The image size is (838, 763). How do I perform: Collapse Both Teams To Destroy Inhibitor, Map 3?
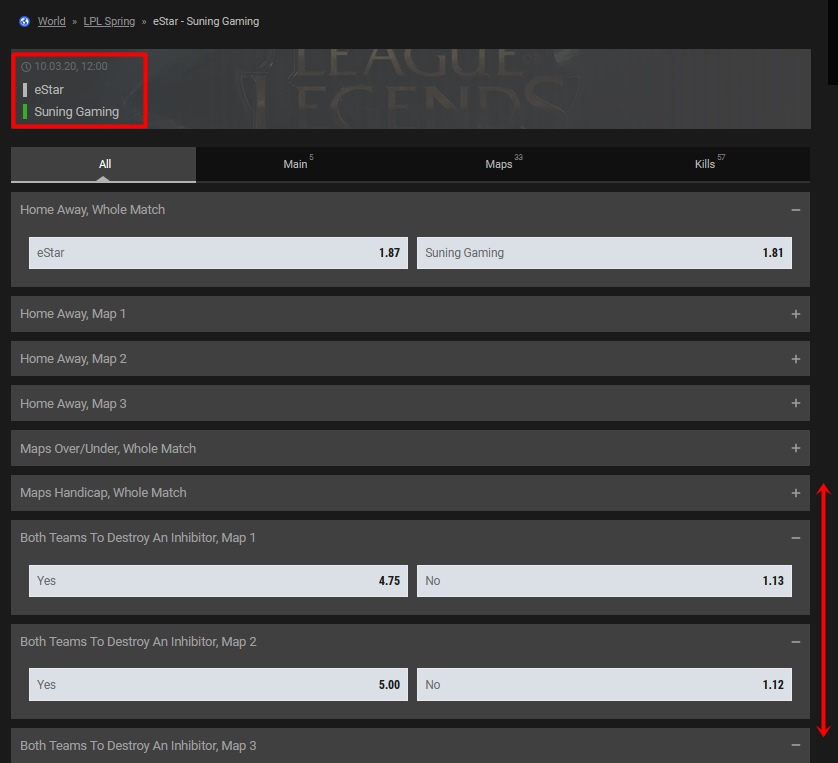point(795,745)
